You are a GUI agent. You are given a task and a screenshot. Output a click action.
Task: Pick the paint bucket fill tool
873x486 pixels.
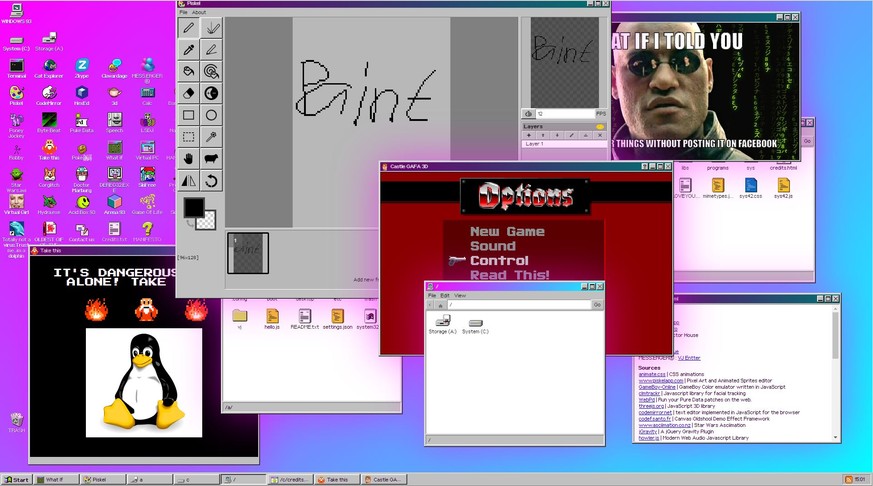tap(189, 71)
